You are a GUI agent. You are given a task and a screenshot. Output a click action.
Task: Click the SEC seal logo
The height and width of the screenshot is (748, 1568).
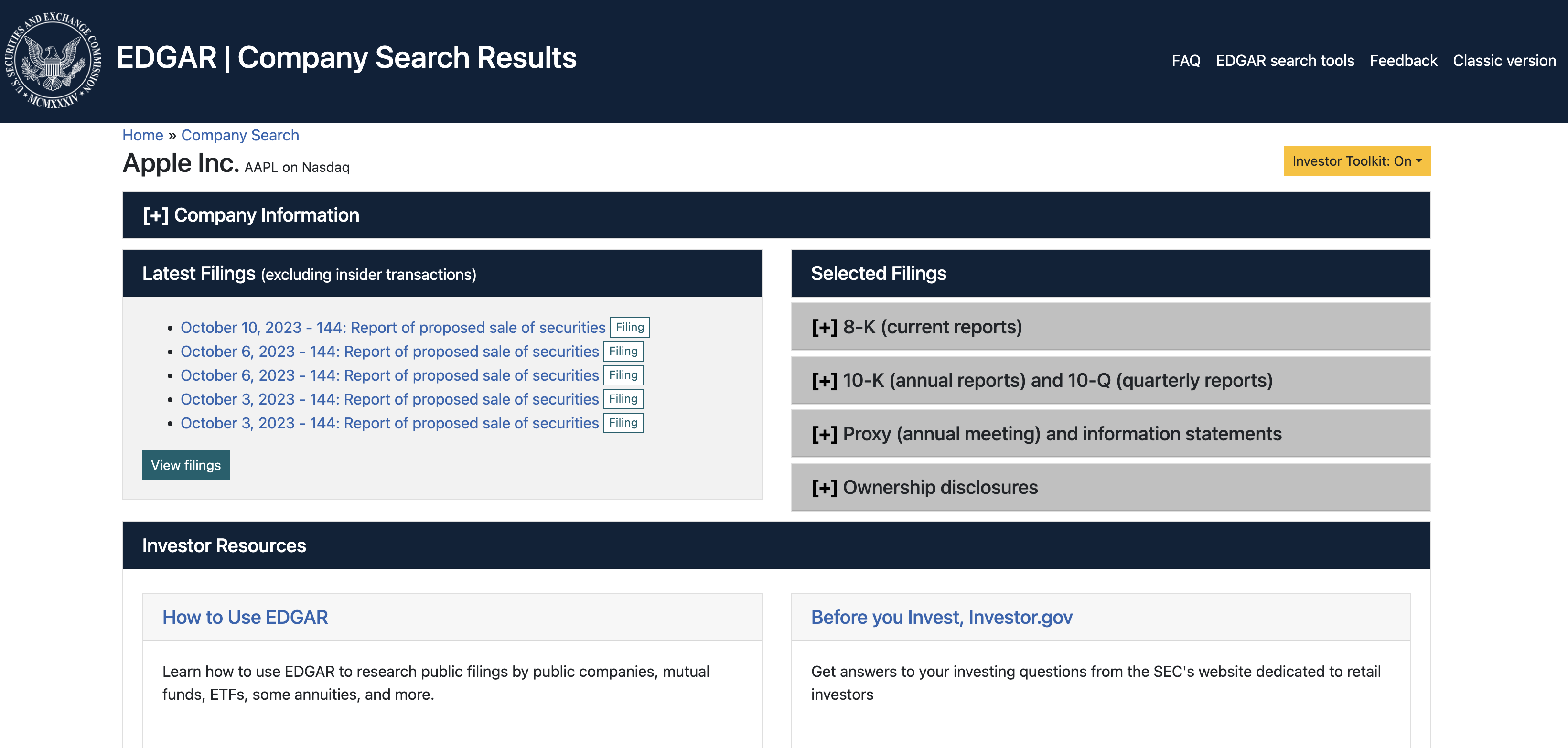pos(53,61)
